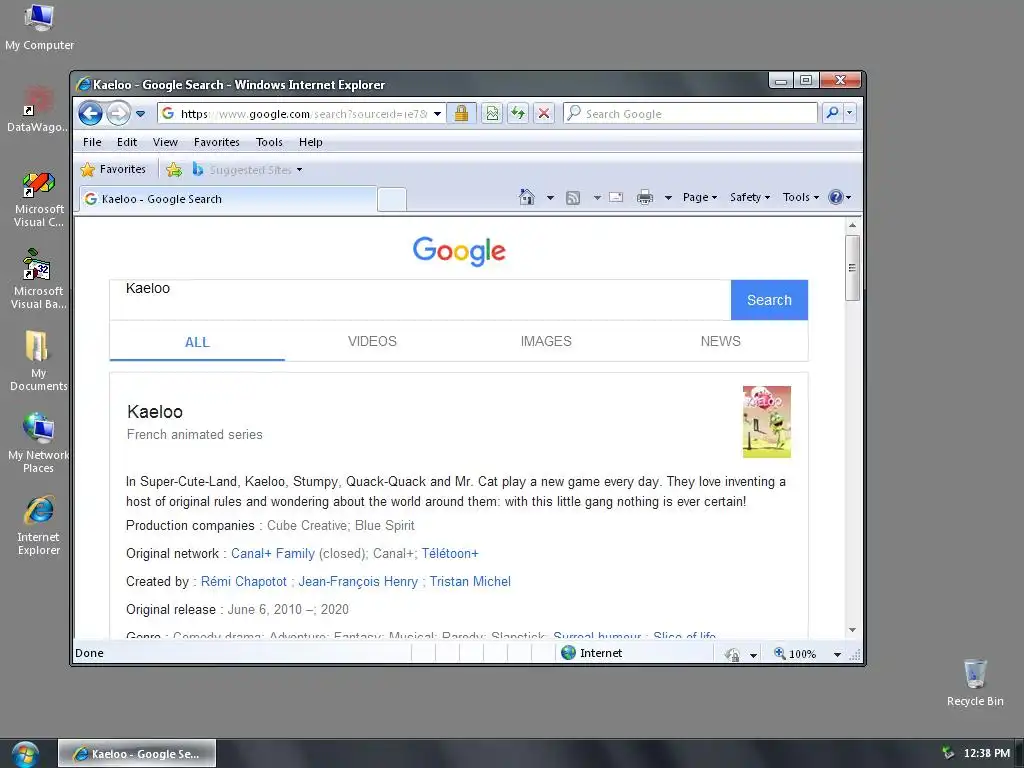The image size is (1024, 768).
Task: Switch to VIDEOS results tab
Action: coord(372,341)
